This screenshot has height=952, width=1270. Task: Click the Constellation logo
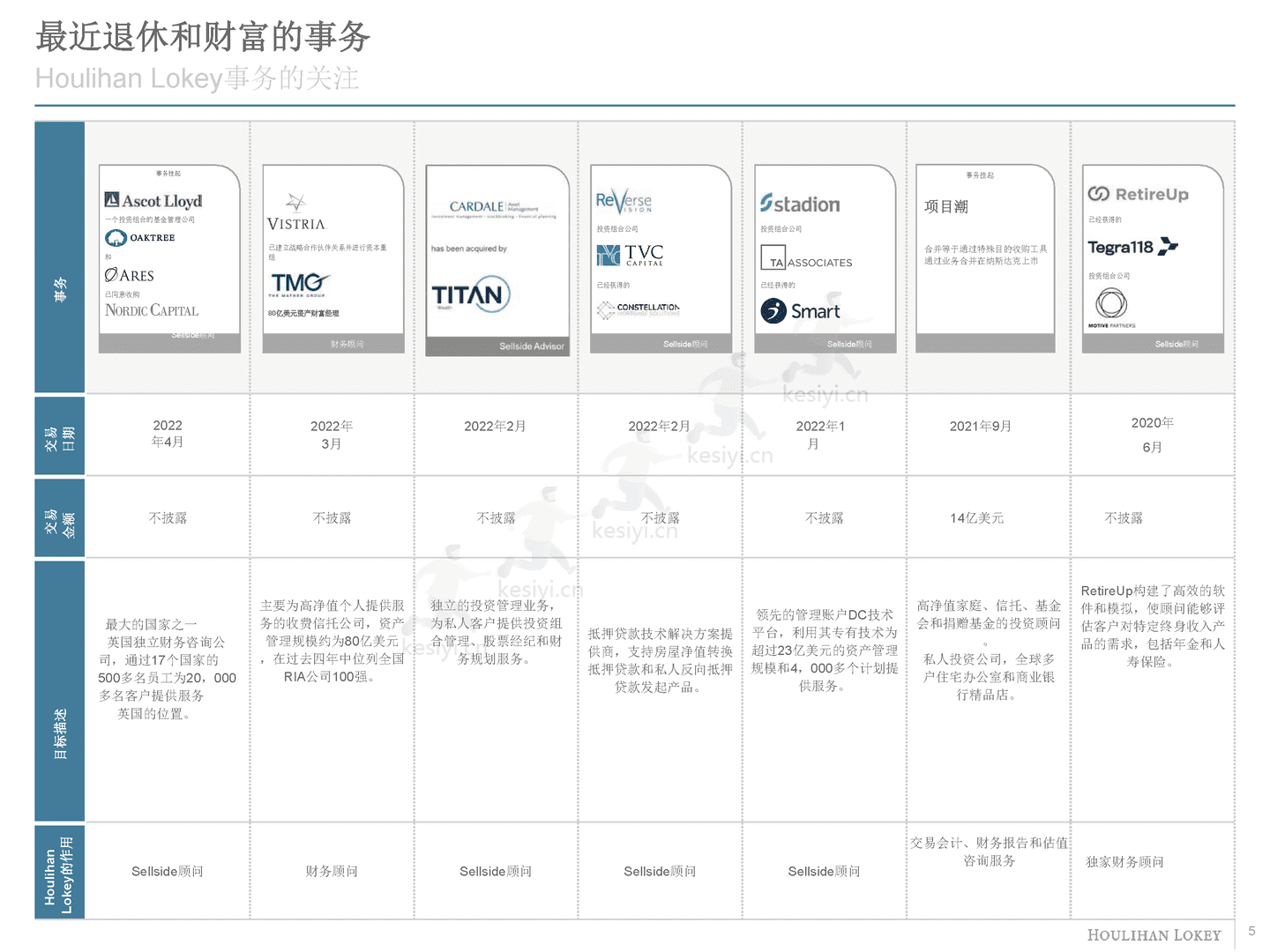click(x=639, y=309)
